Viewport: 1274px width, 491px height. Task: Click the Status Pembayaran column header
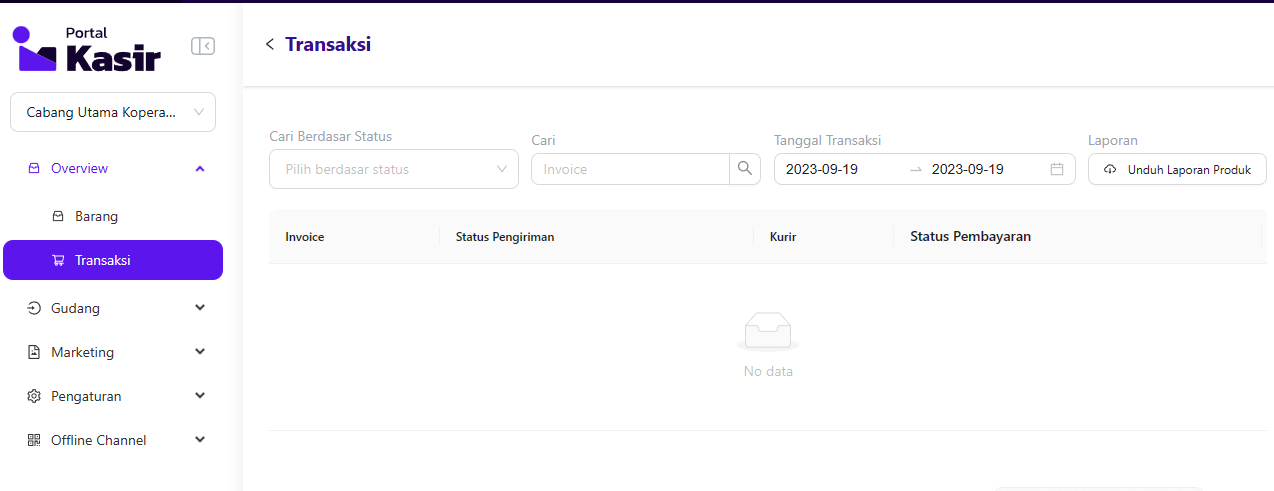click(970, 237)
